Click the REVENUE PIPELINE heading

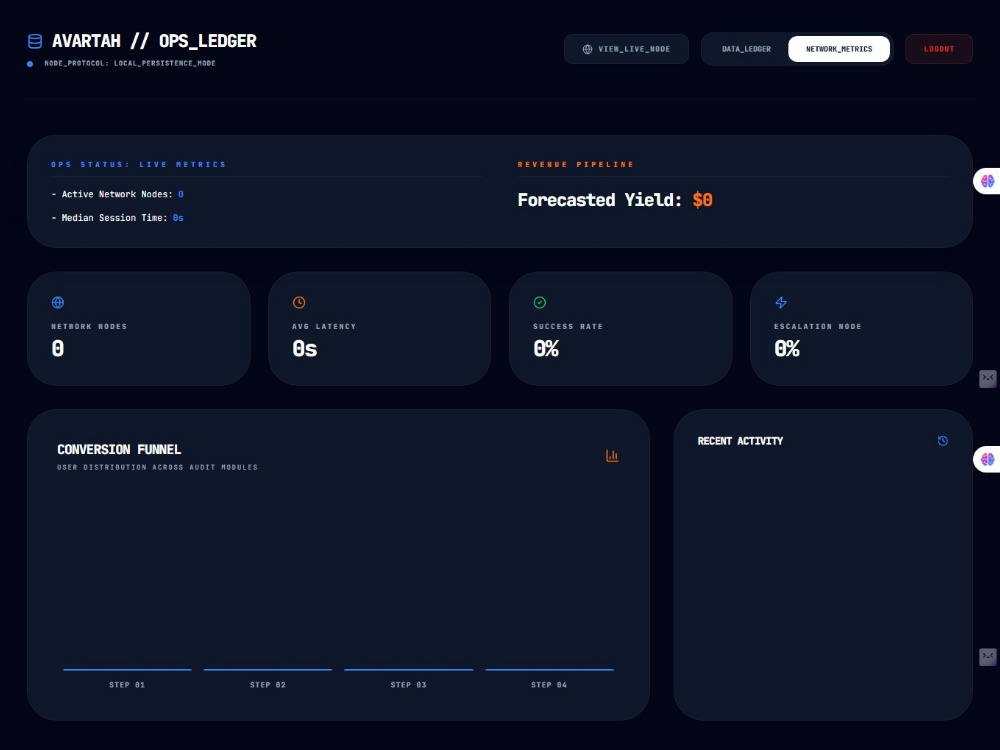coord(576,165)
